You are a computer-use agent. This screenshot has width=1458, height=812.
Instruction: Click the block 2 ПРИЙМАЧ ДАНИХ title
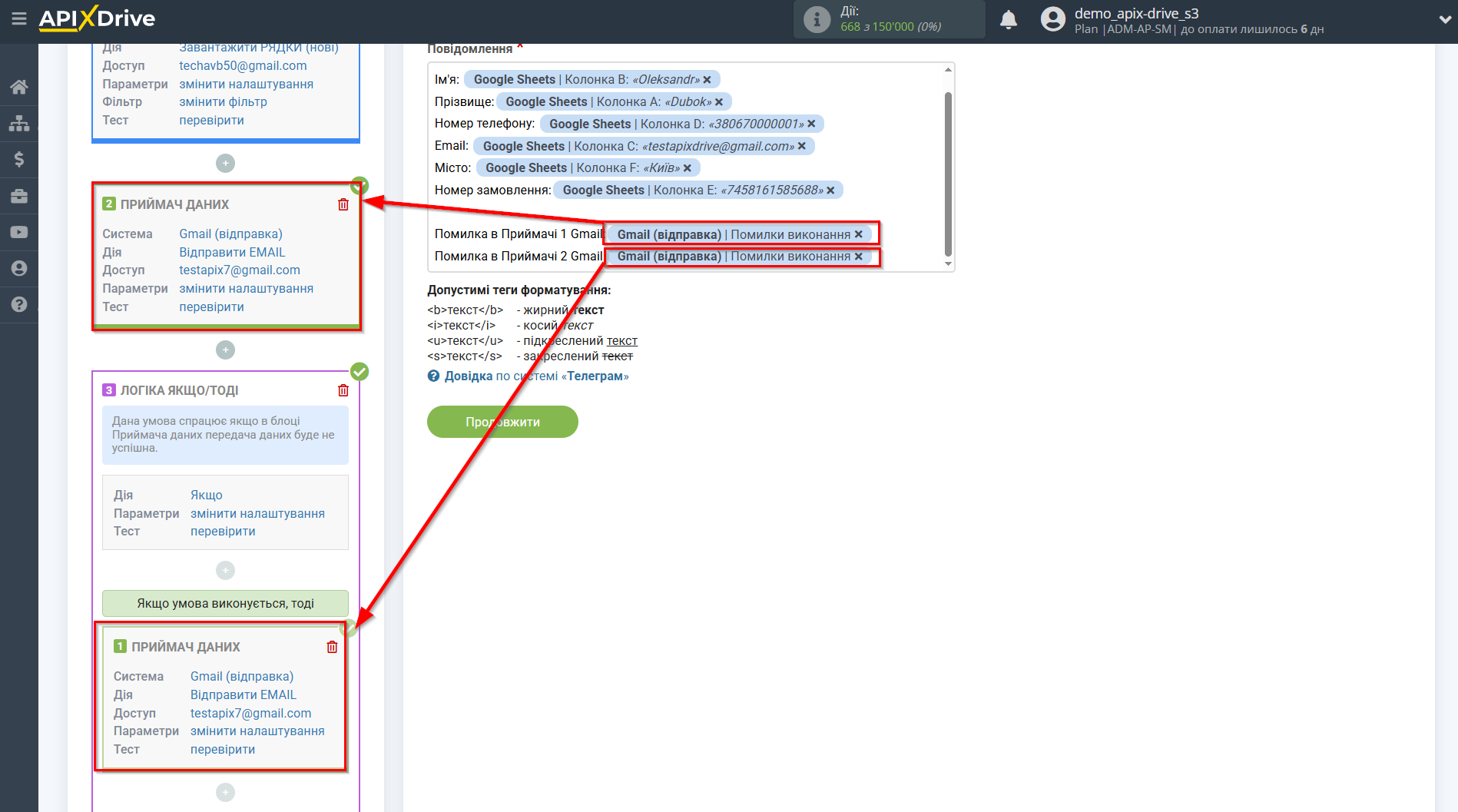(x=174, y=204)
